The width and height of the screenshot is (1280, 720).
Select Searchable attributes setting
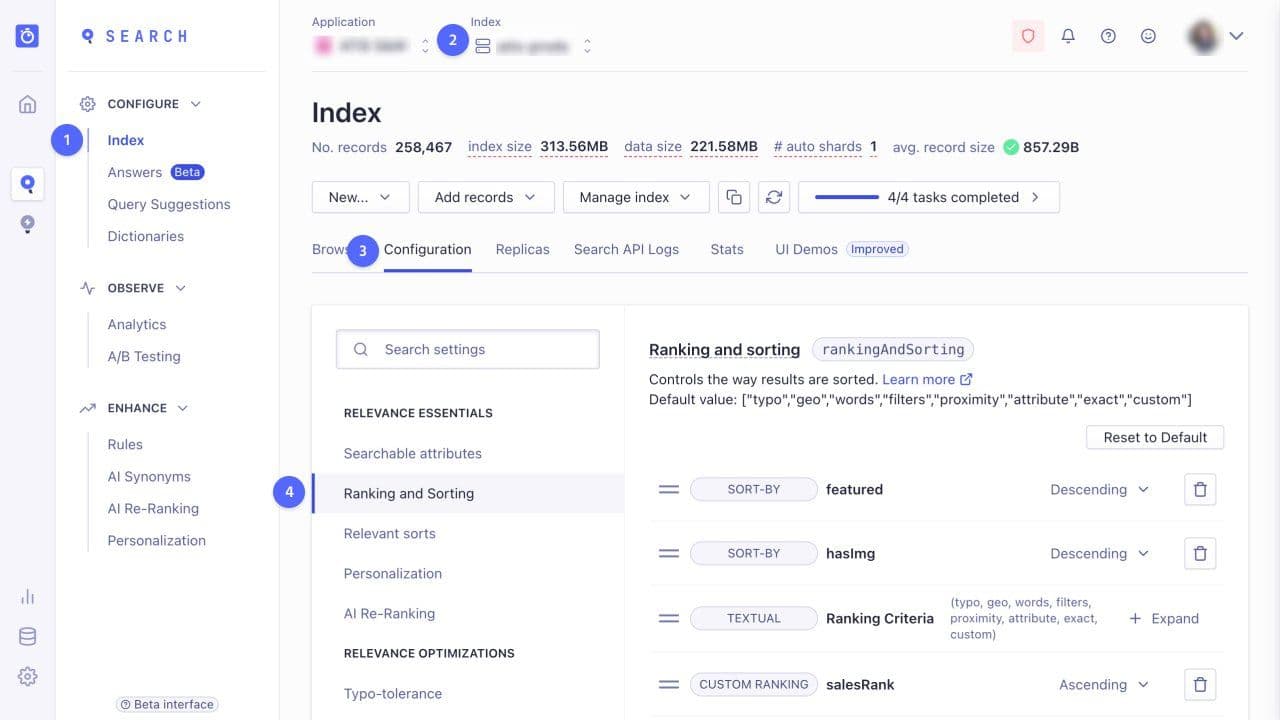coord(413,454)
